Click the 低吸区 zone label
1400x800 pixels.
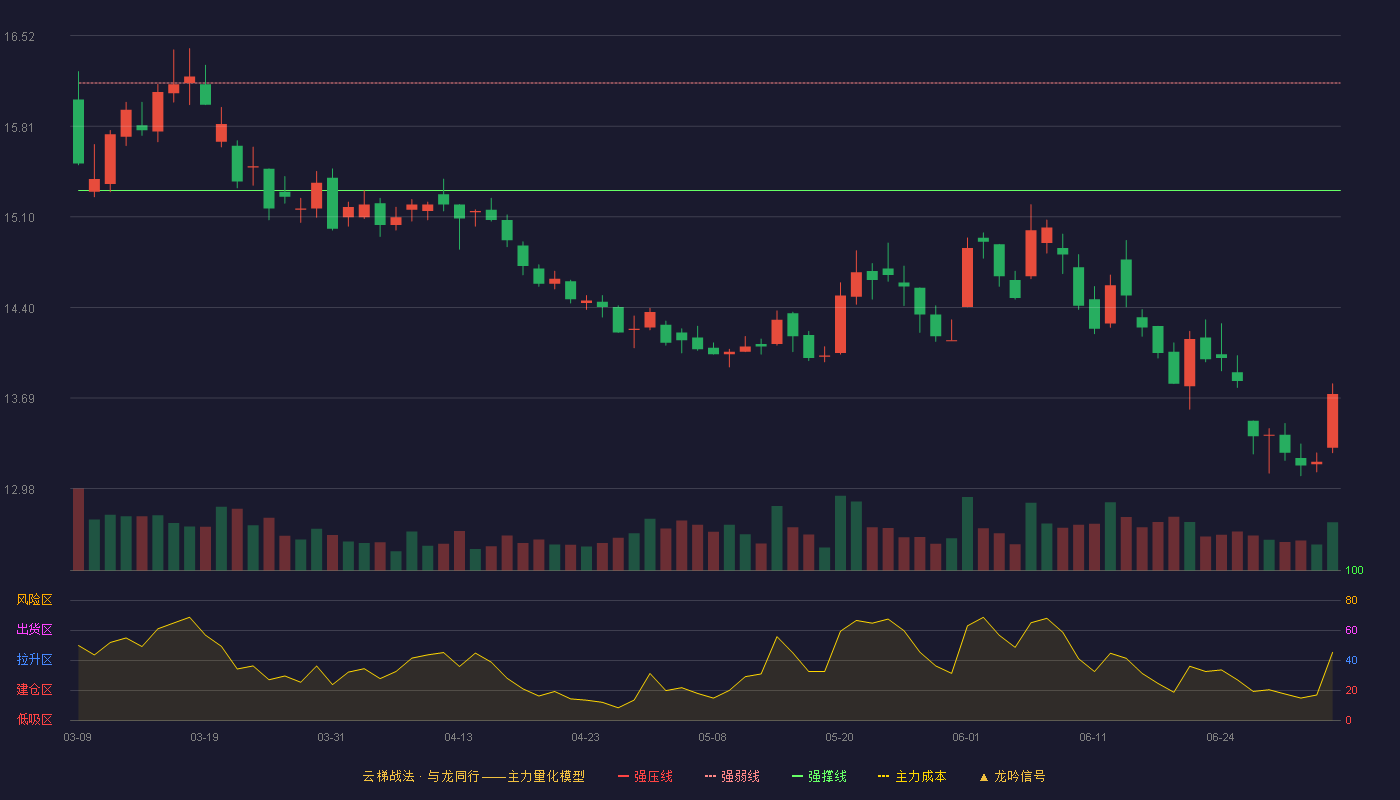tap(34, 720)
